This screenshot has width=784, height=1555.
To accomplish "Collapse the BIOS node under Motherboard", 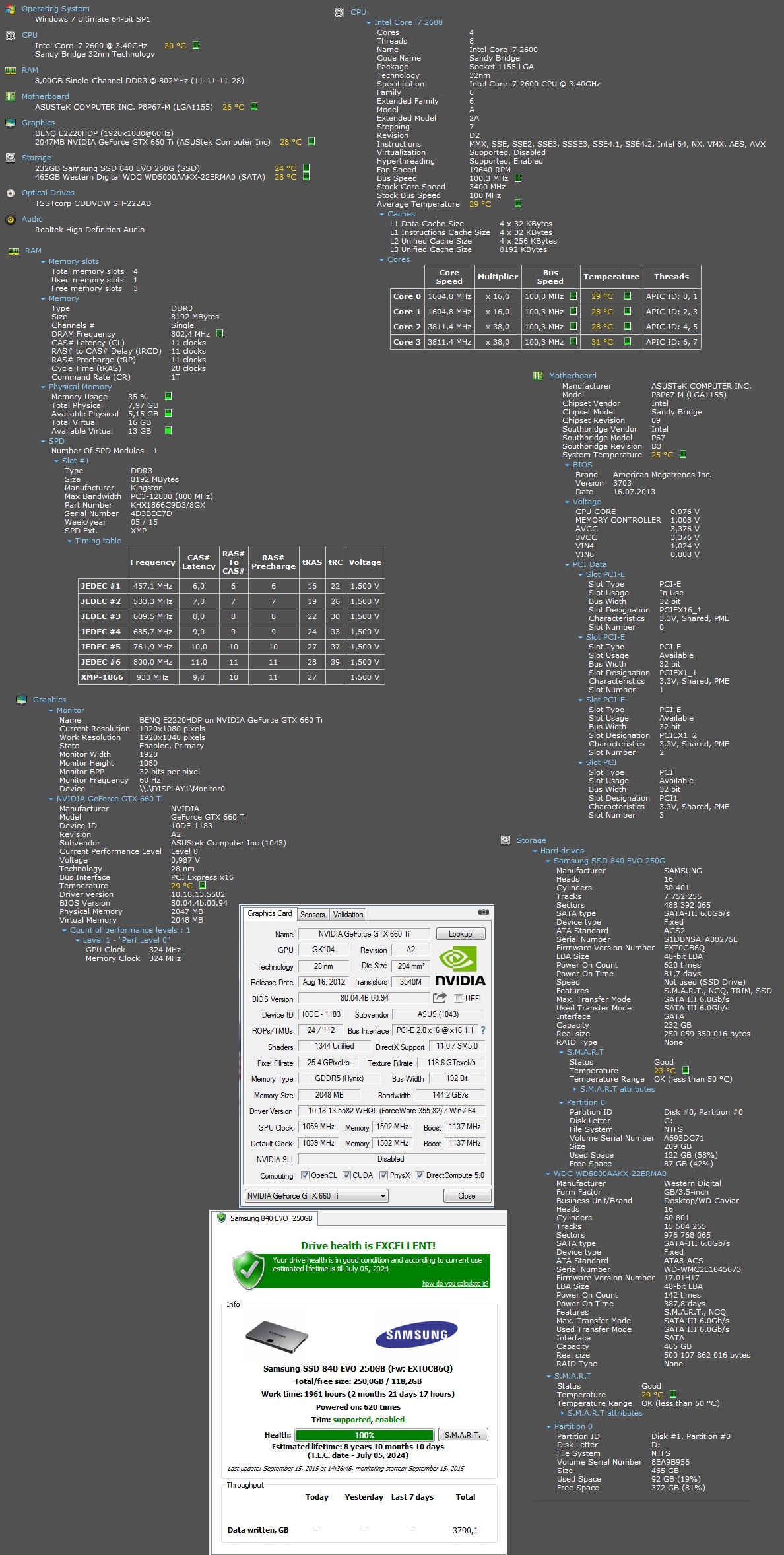I will (x=567, y=465).
